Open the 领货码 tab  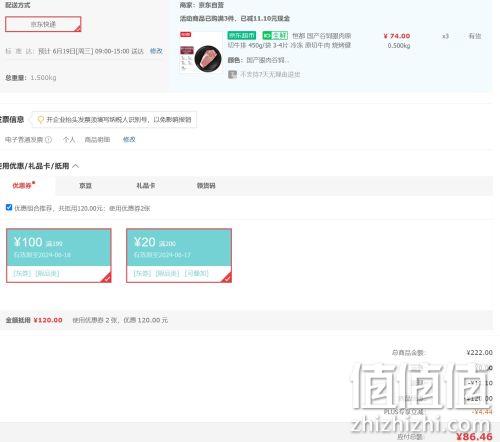point(206,186)
